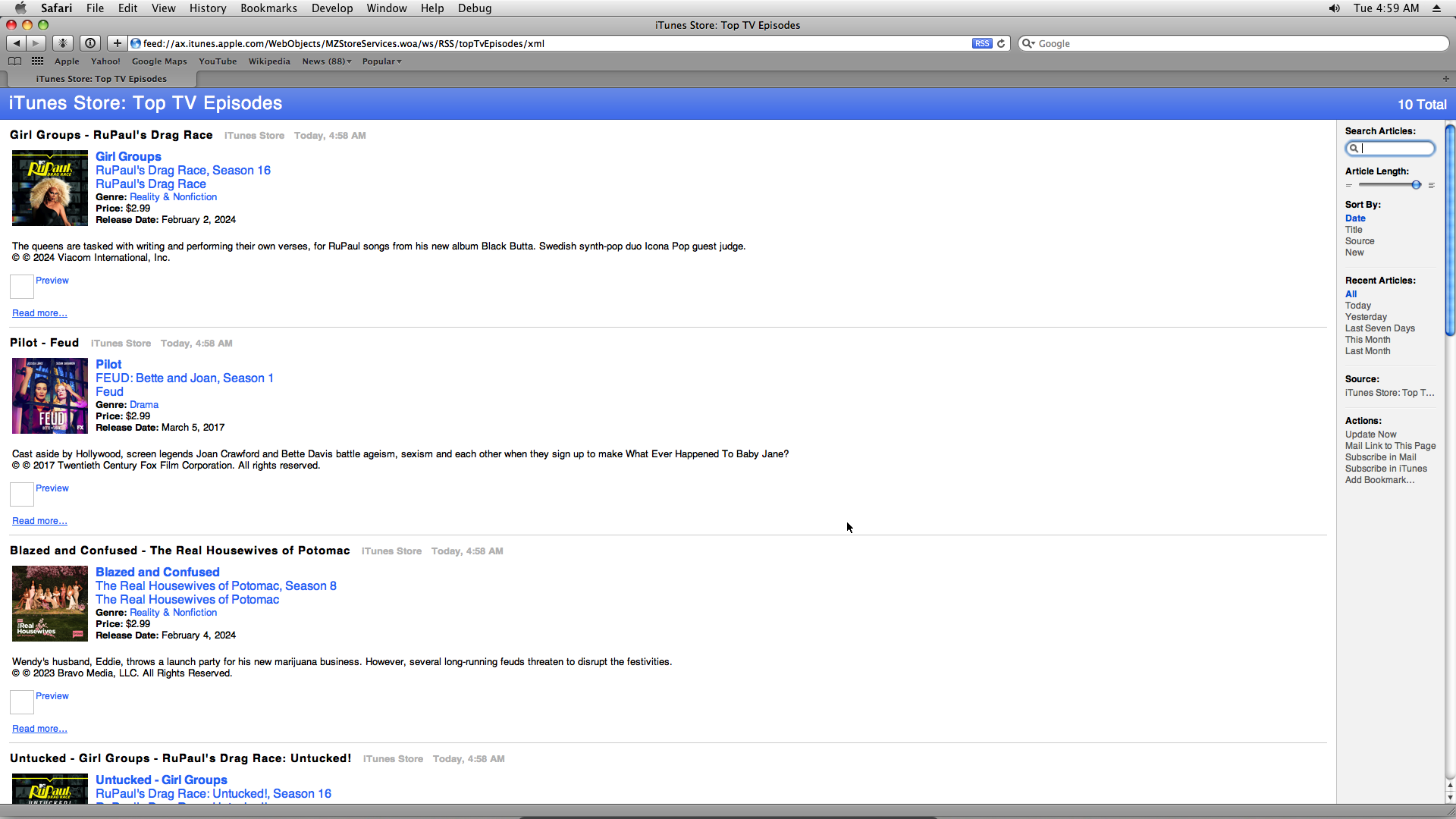Click the short article length icon
Screen dimensions: 1456x819
coord(1349,185)
